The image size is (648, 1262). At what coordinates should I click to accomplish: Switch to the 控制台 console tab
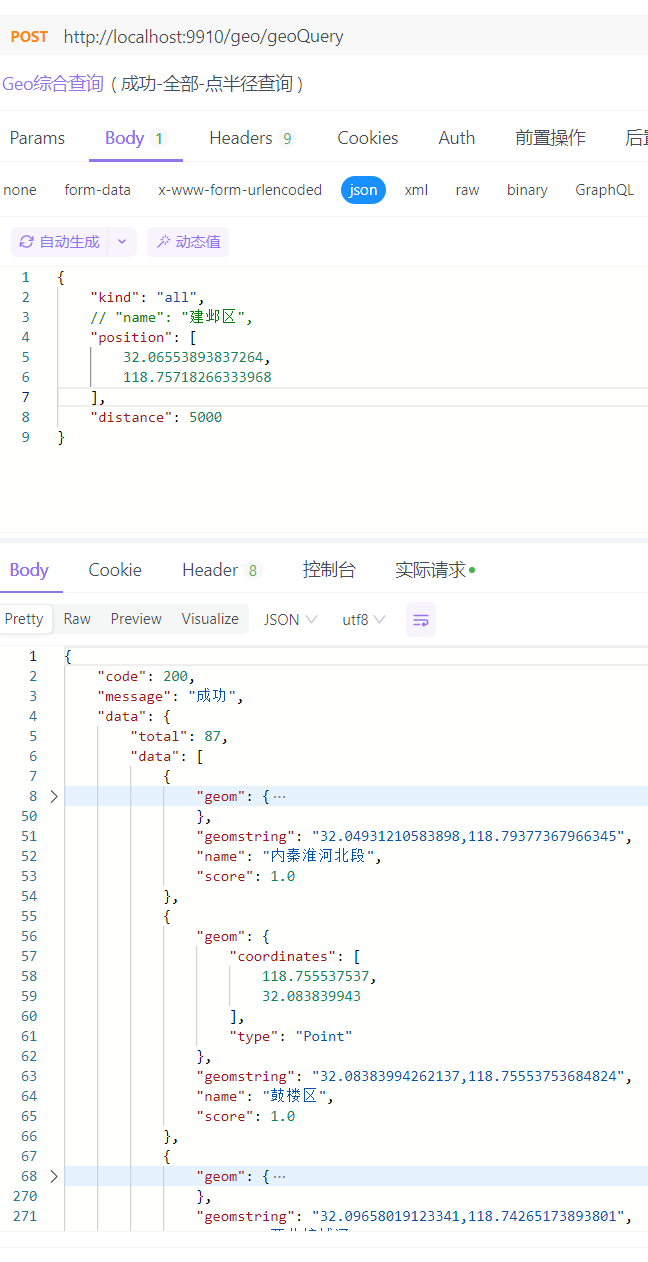(329, 570)
